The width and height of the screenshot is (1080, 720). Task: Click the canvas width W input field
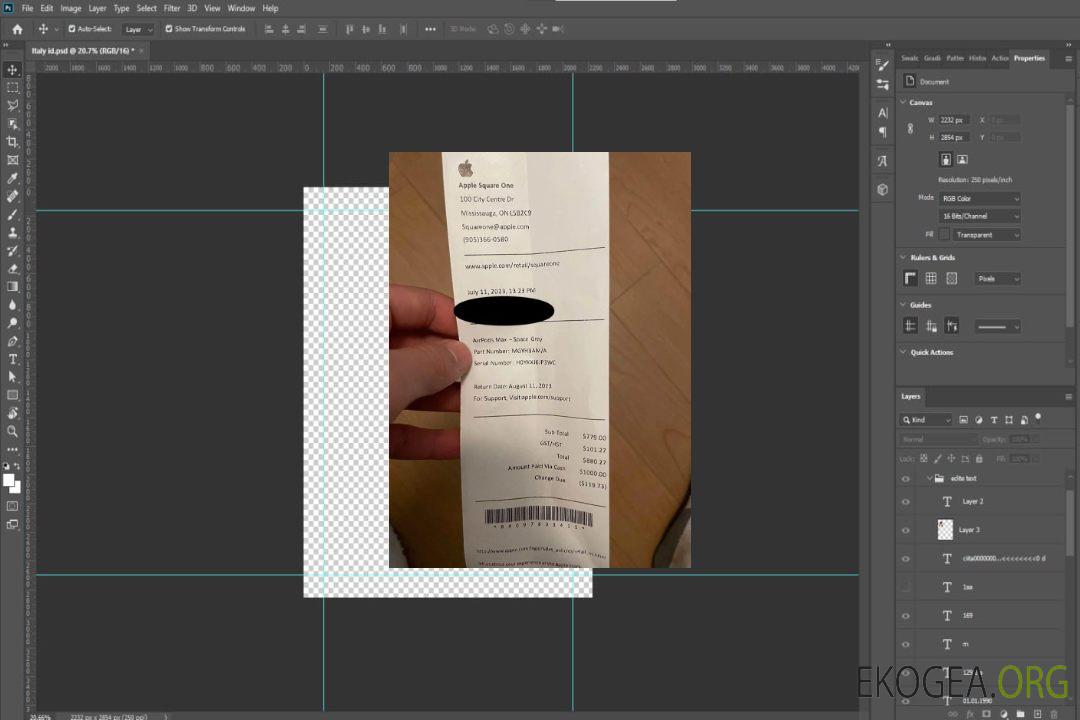point(955,120)
